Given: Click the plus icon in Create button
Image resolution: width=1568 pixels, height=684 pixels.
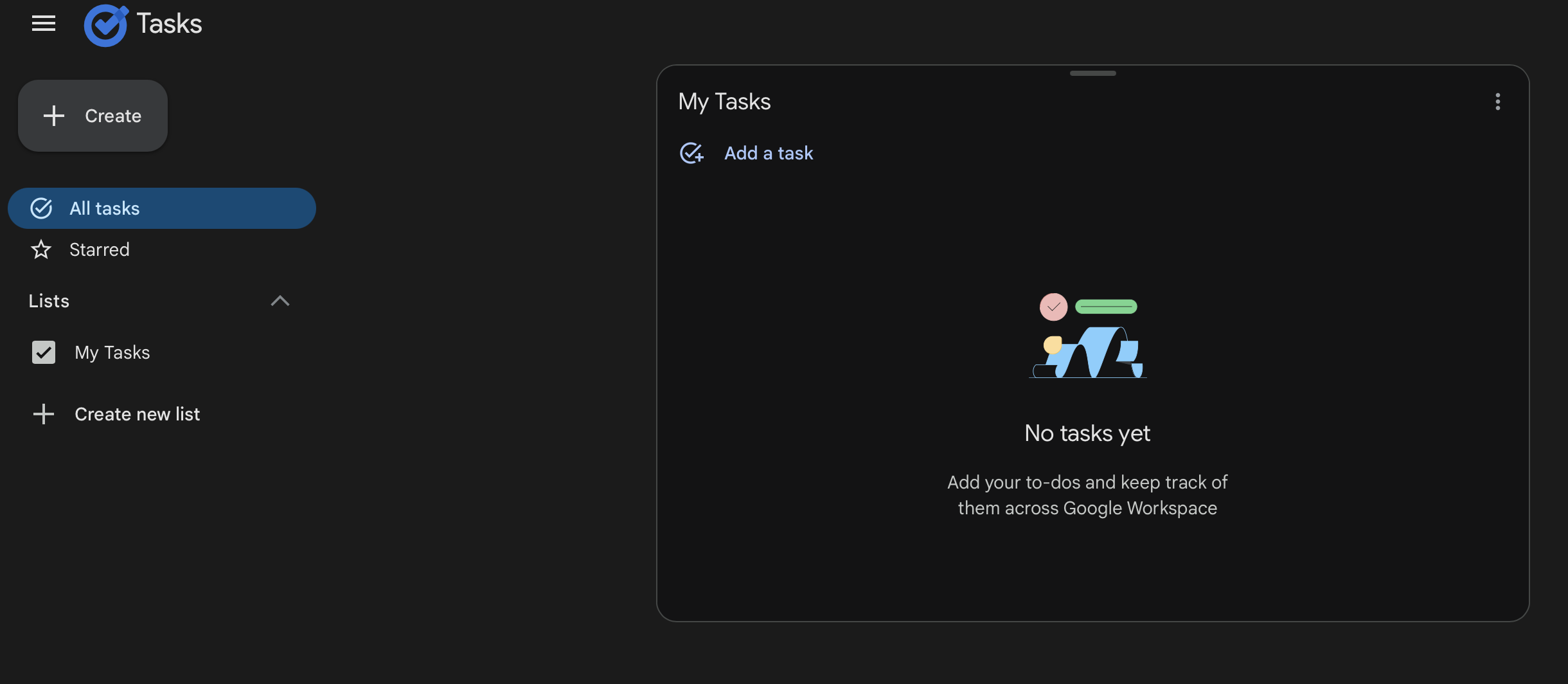Looking at the screenshot, I should 54,116.
